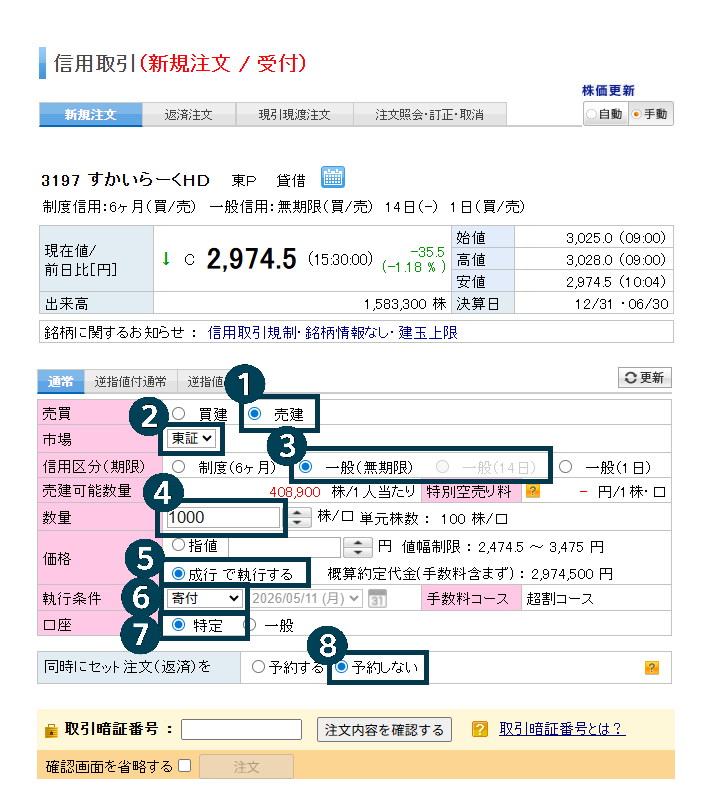Click the 超割コース fee course text
Image resolution: width=715 pixels, height=810 pixels.
click(x=560, y=599)
